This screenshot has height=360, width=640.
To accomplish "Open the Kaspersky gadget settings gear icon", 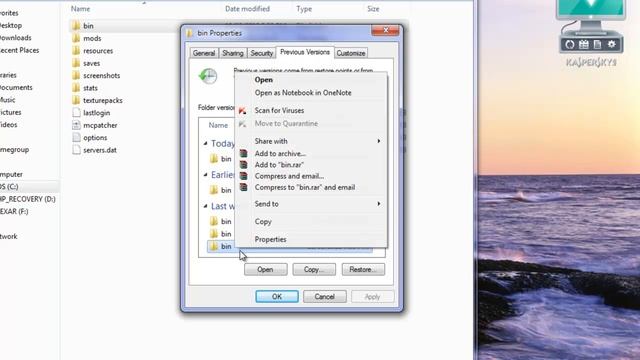I will pyautogui.click(x=611, y=44).
